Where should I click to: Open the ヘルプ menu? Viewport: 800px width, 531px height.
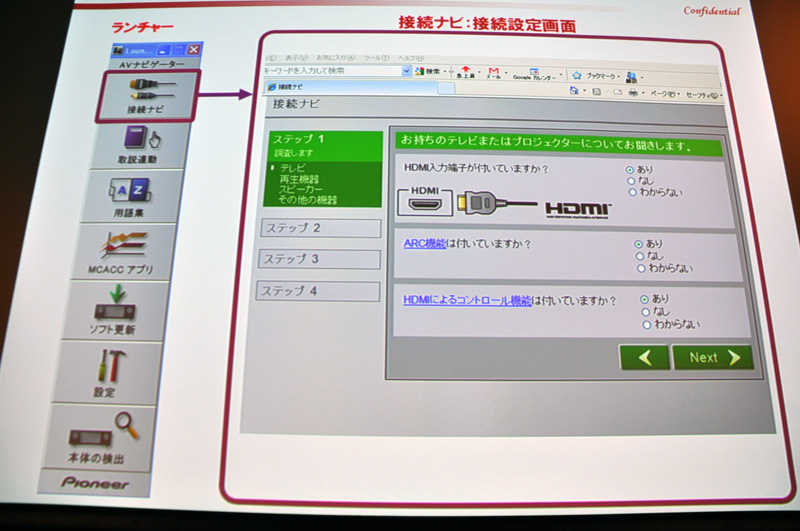click(x=411, y=58)
